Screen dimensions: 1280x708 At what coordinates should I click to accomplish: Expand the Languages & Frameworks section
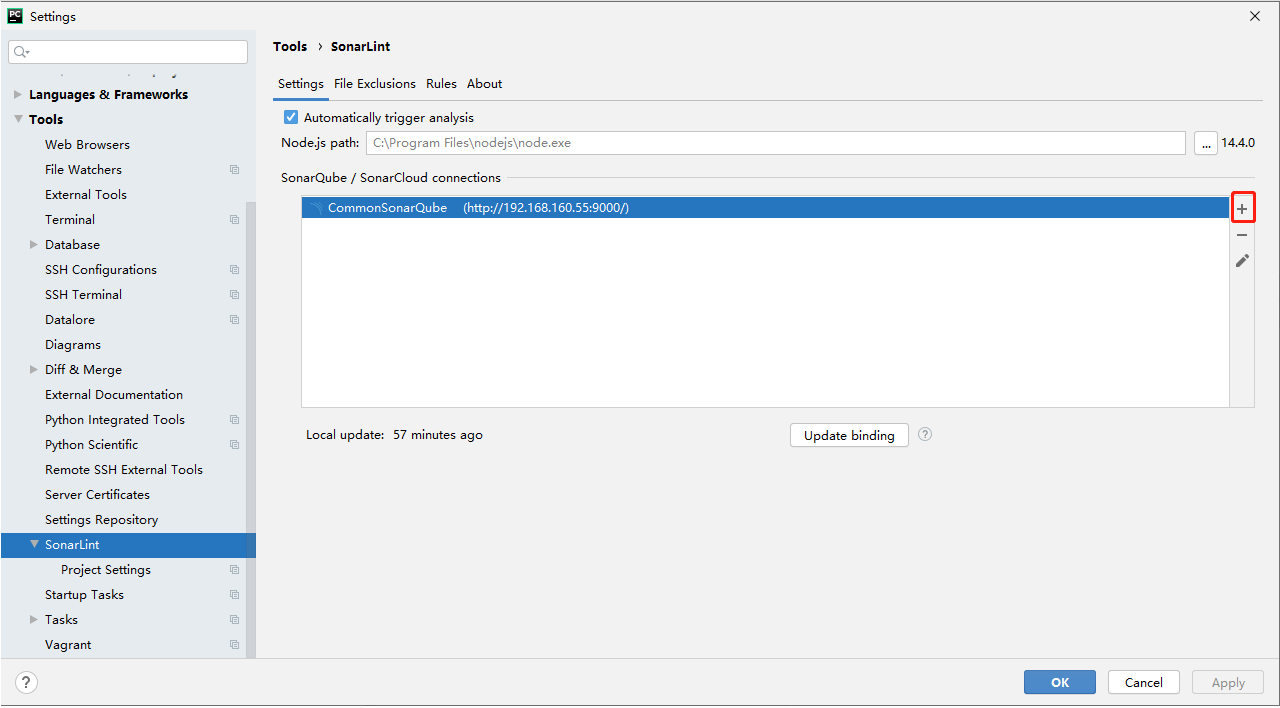coord(18,95)
